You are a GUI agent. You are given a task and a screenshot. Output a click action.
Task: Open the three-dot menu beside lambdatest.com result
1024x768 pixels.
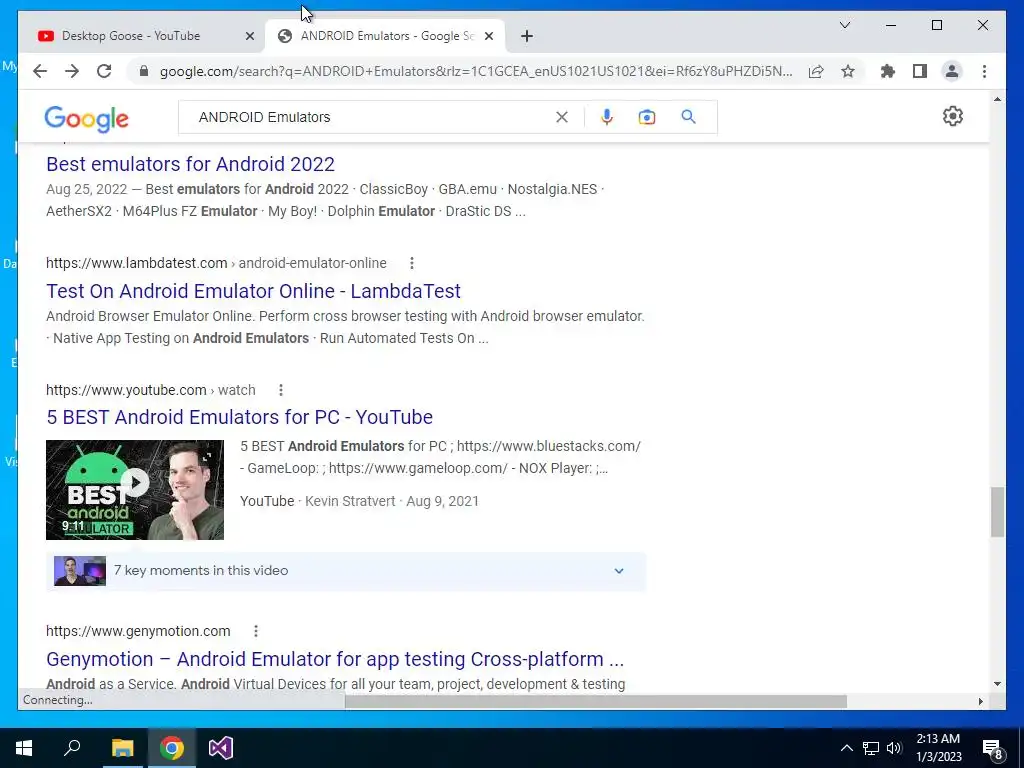click(411, 263)
